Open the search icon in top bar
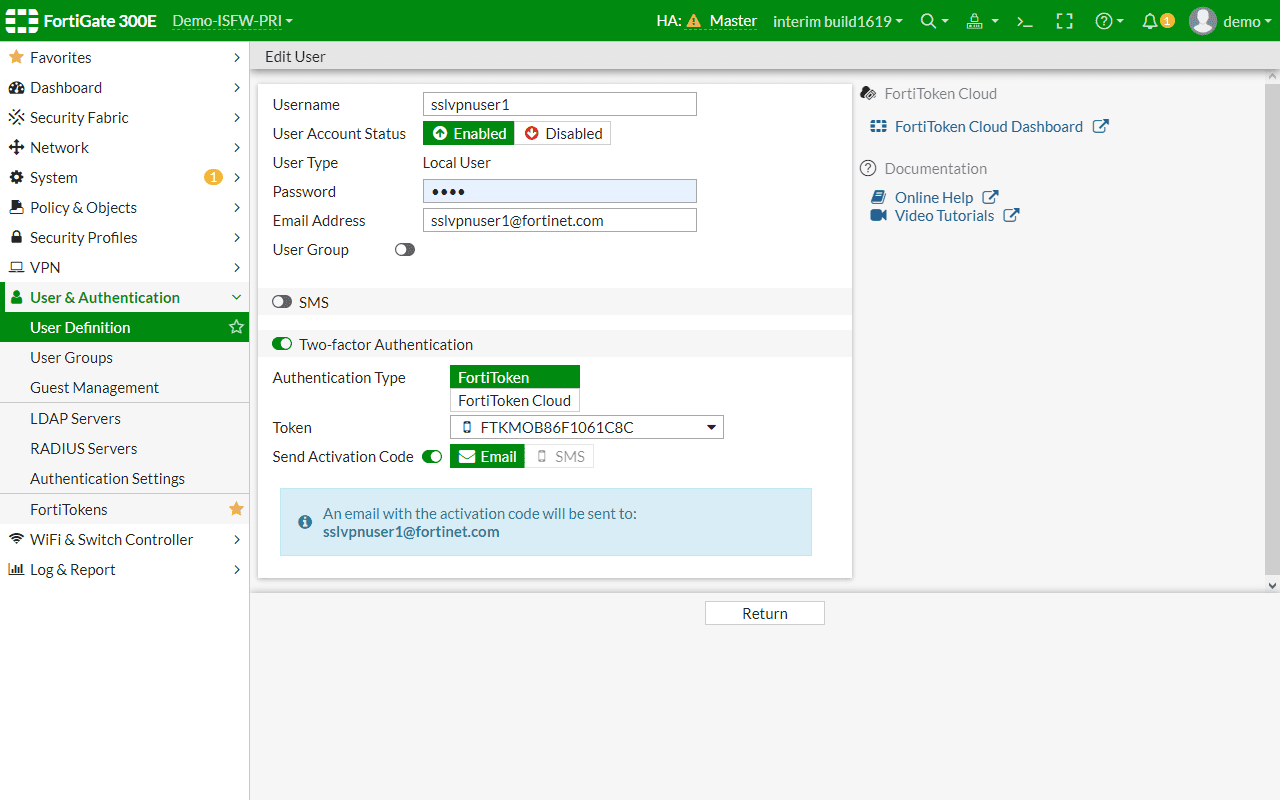Screen dimensions: 1280x800 click(929, 21)
